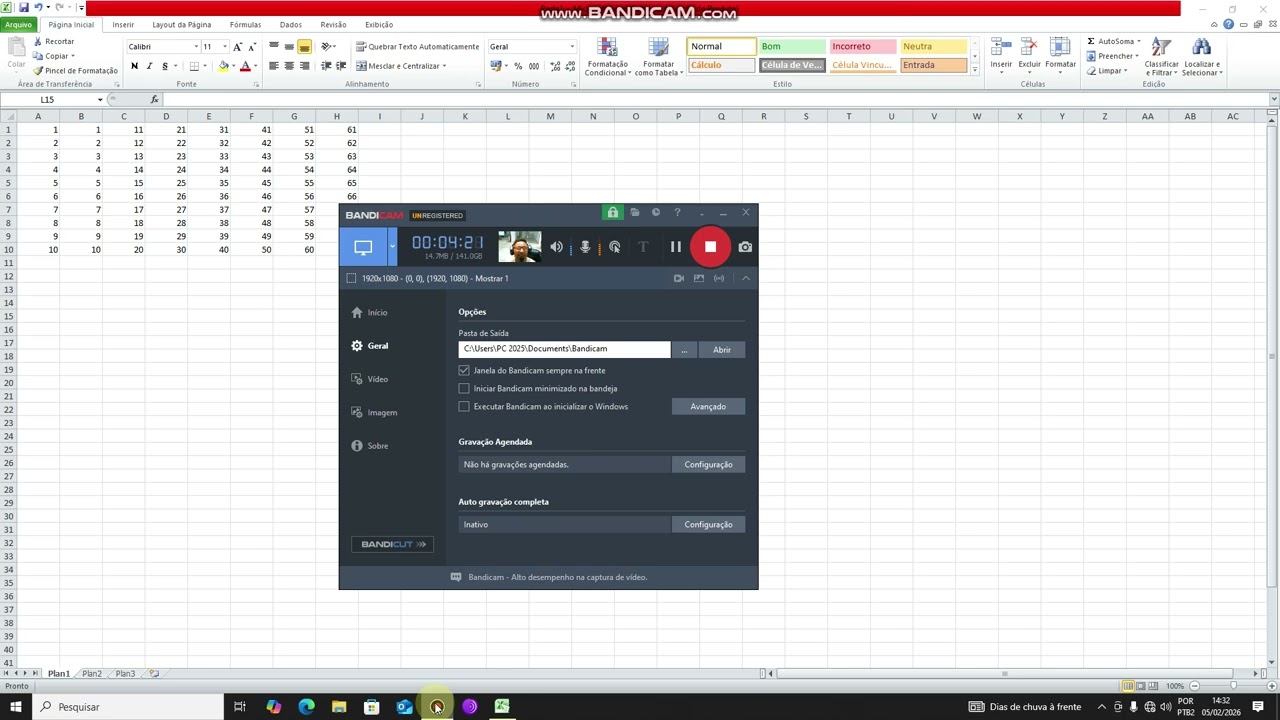
Task: Expand Bandicam recording mode dropdown arrow
Action: pyautogui.click(x=392, y=247)
